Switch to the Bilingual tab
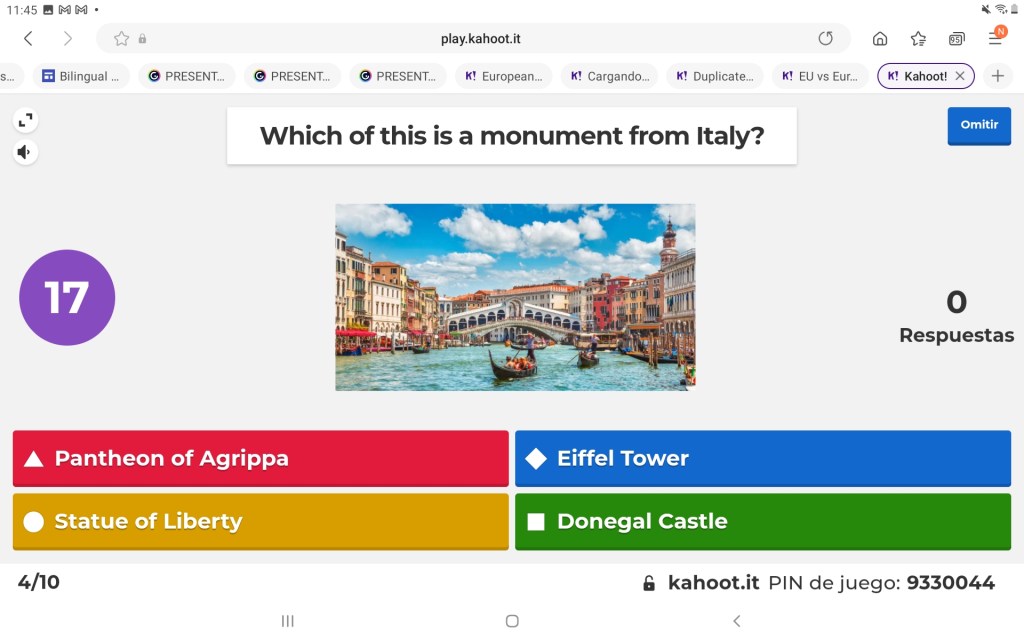This screenshot has height=640, width=1024. coord(82,76)
